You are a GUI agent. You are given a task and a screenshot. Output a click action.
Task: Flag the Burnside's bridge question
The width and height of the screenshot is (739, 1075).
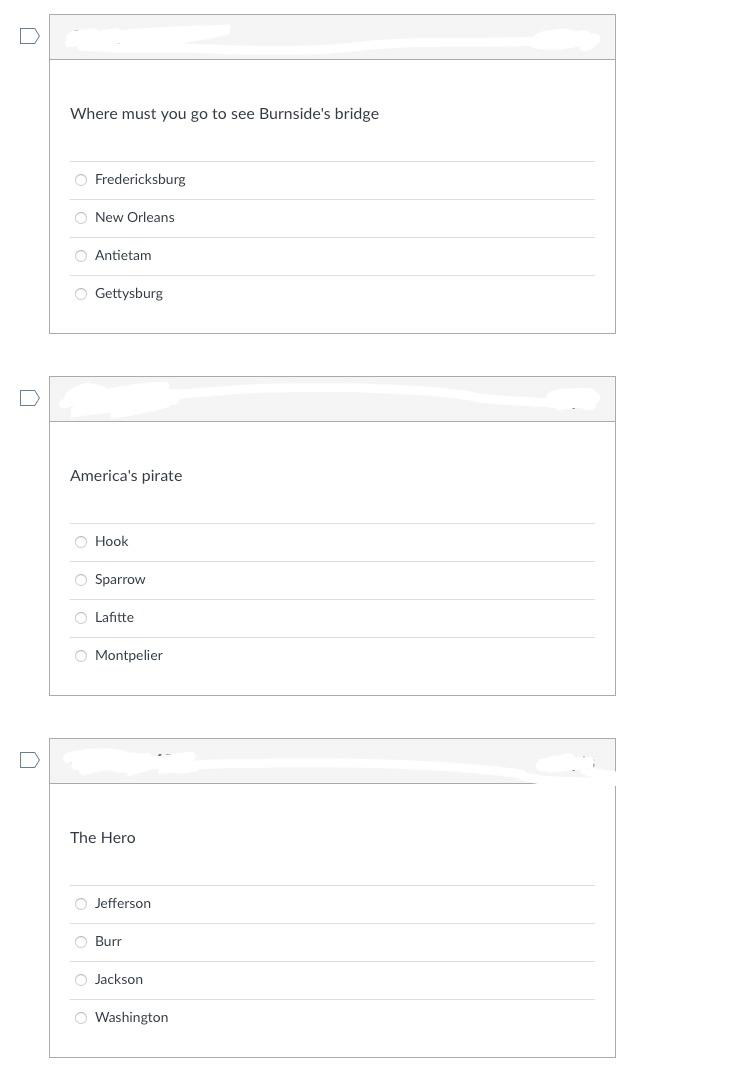click(x=30, y=36)
